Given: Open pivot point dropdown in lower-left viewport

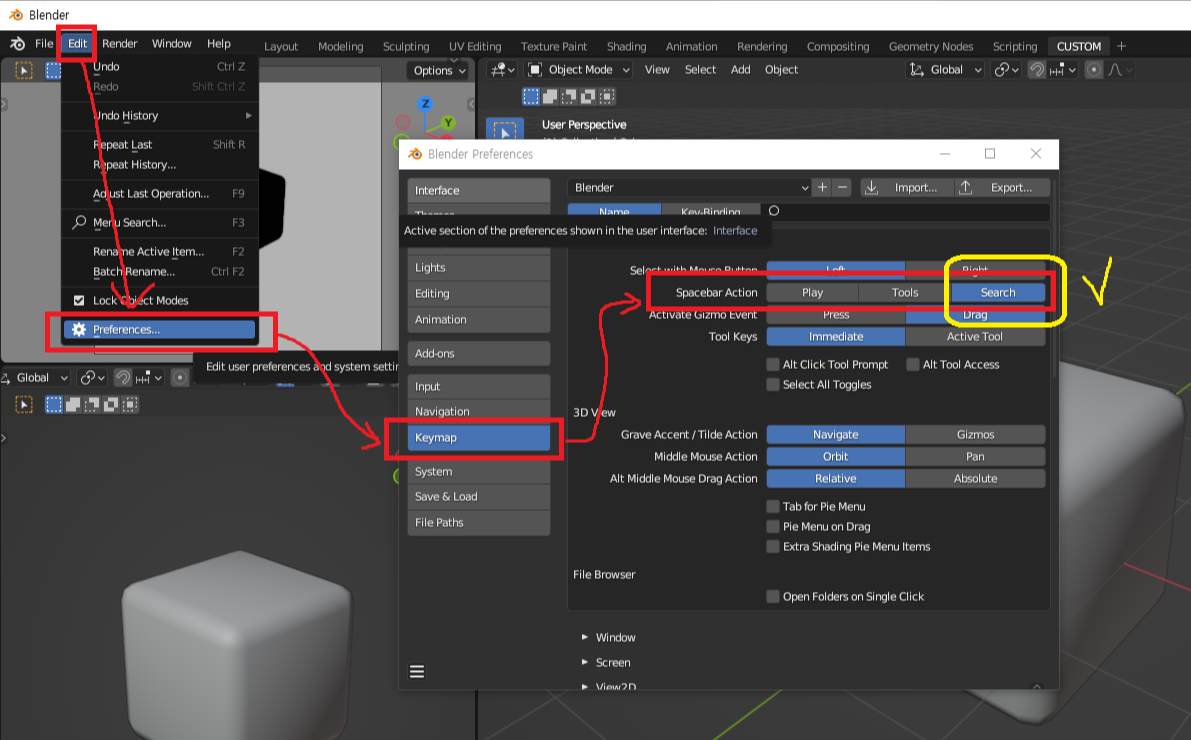Looking at the screenshot, I should [x=92, y=378].
